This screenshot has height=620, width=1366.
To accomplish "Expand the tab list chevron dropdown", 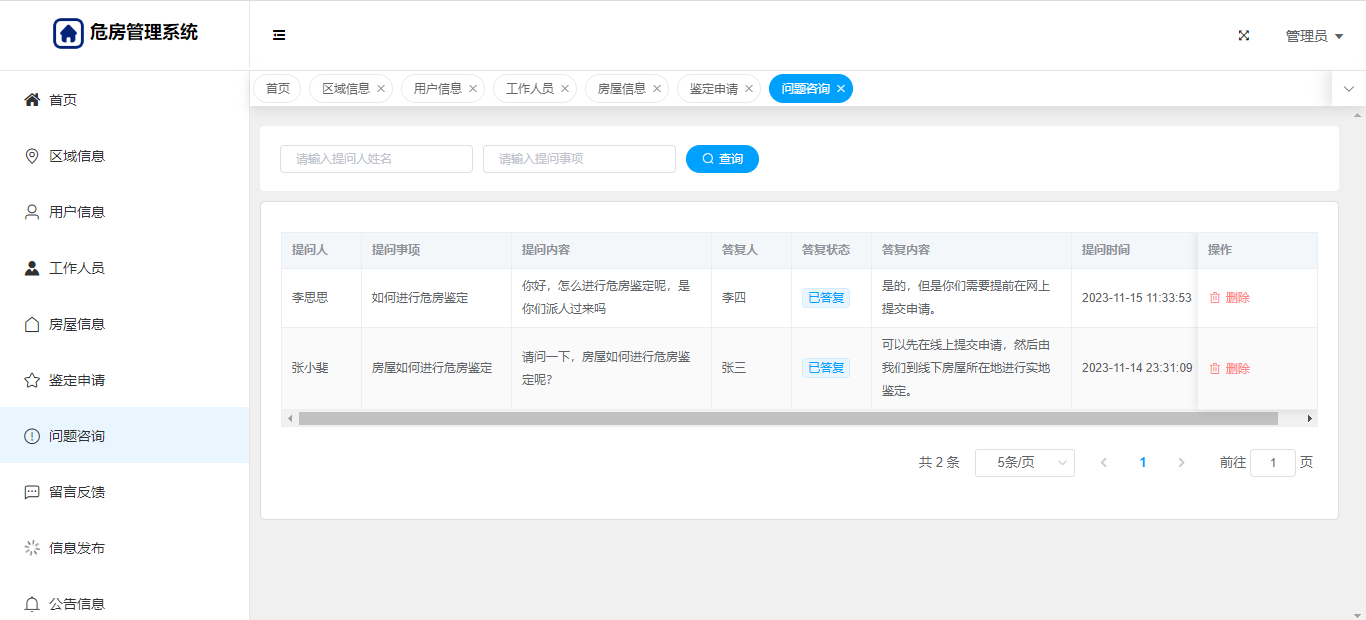I will pos(1349,89).
